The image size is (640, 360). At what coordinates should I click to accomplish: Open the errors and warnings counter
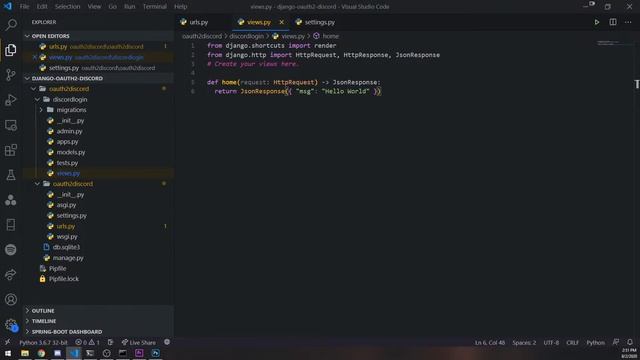(87, 342)
